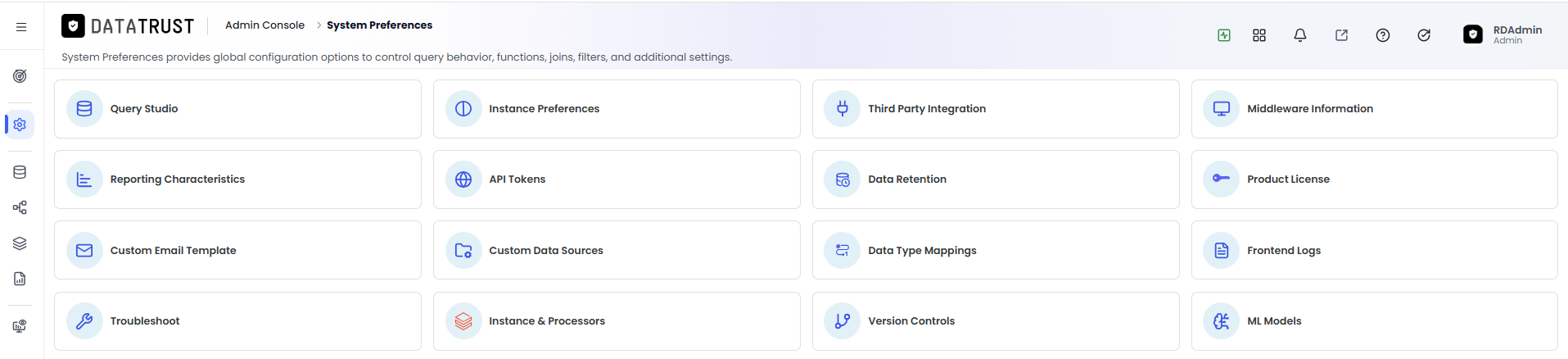Screen dimensions: 1568x359
Task: Click the target icon in the sidebar
Action: tap(20, 76)
